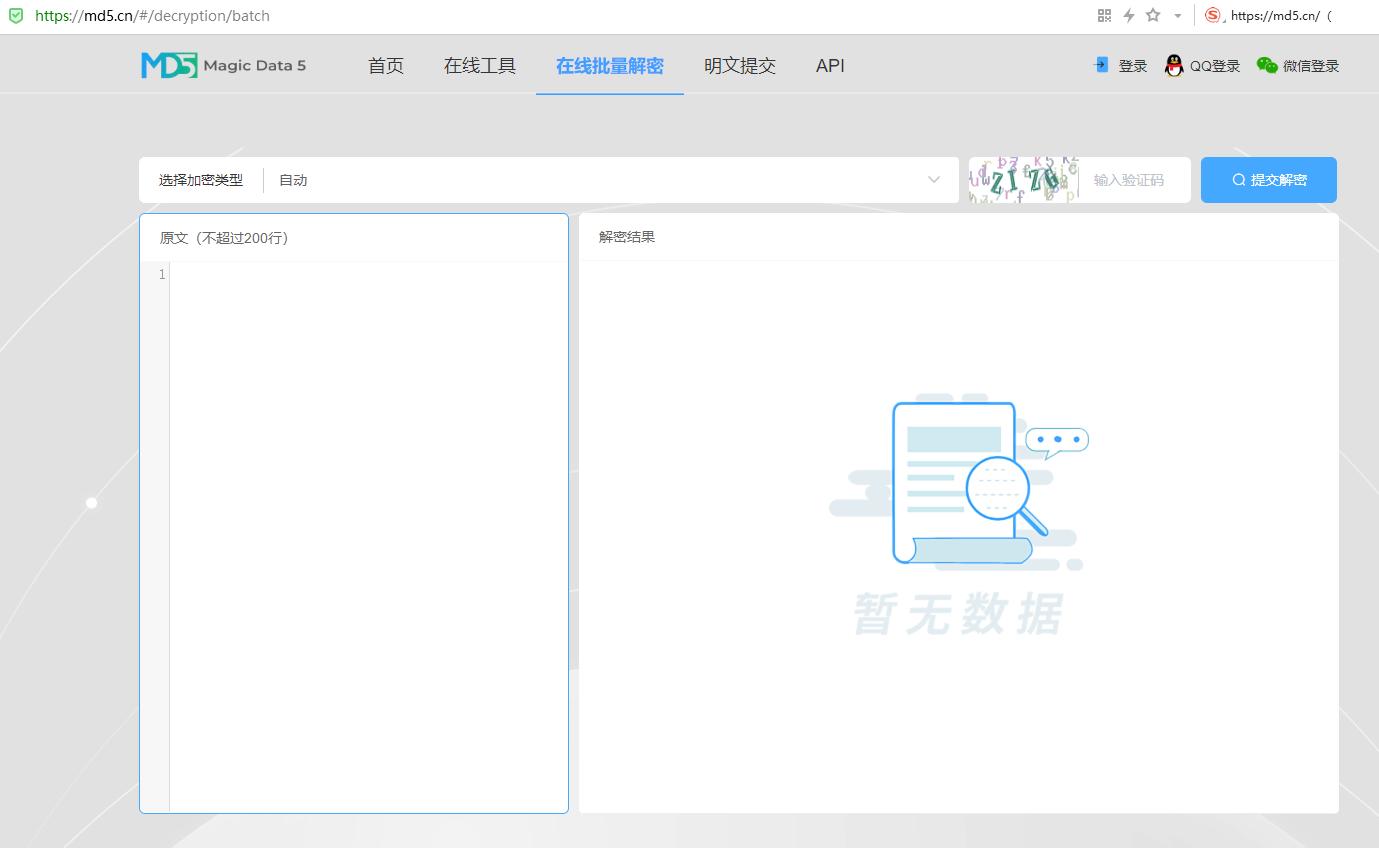The width and height of the screenshot is (1379, 848).
Task: Switch to the 首页 menu item
Action: click(385, 65)
